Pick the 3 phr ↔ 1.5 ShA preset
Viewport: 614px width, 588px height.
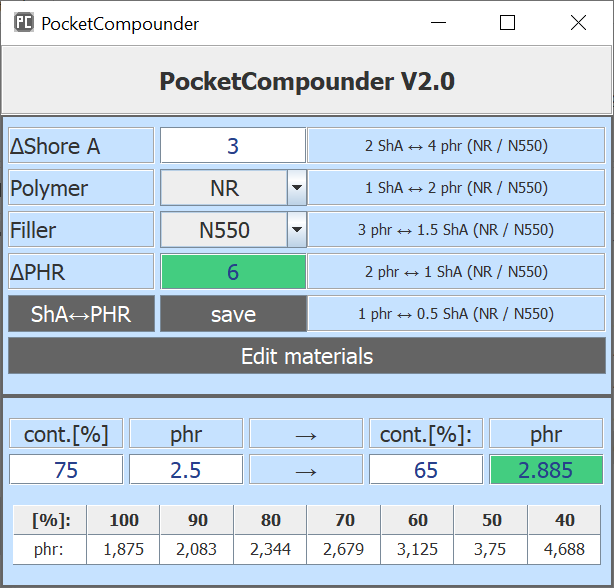point(455,230)
